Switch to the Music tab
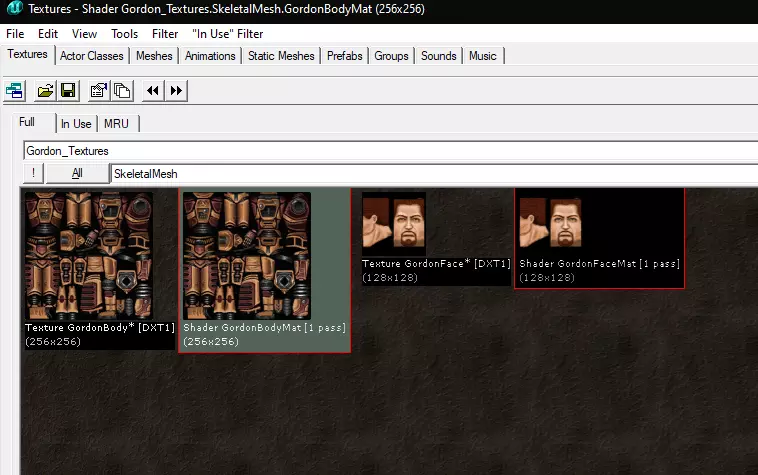Viewport: 758px width, 475px height. coord(482,56)
